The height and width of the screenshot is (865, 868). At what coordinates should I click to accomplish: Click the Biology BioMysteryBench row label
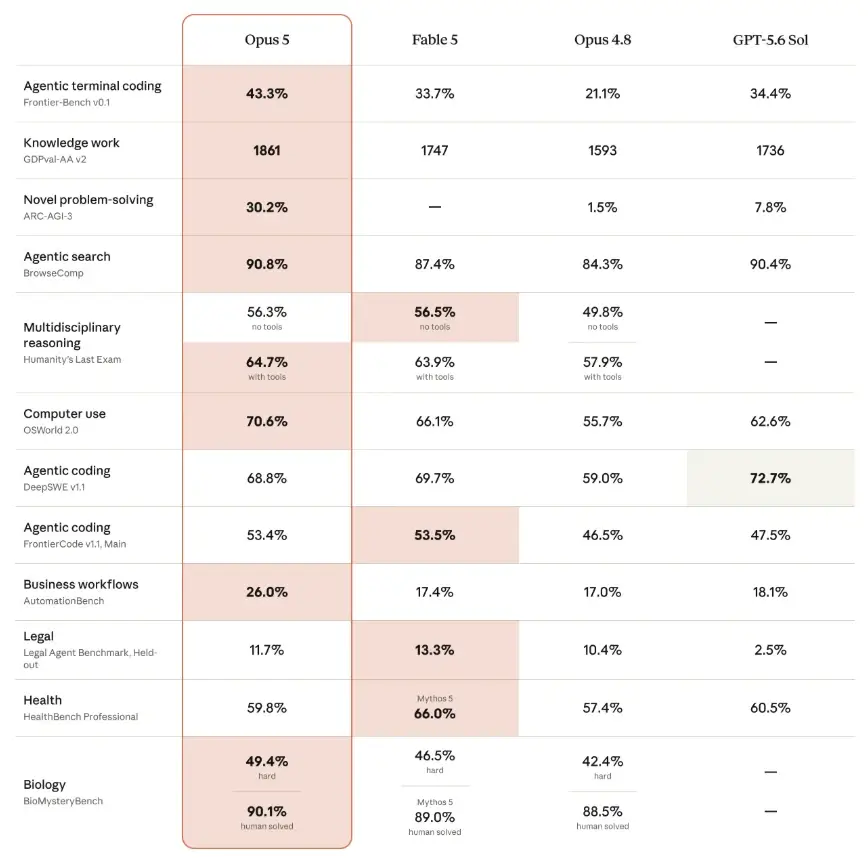pyautogui.click(x=63, y=792)
